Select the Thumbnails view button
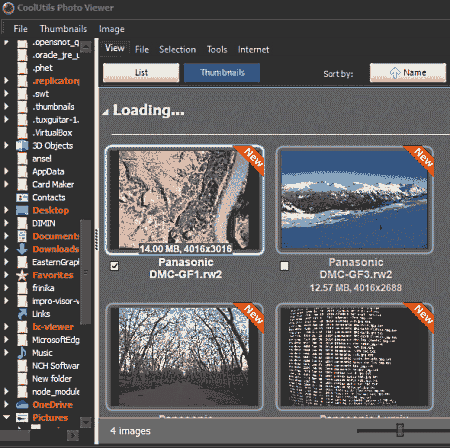The height and width of the screenshot is (448, 450). (222, 73)
